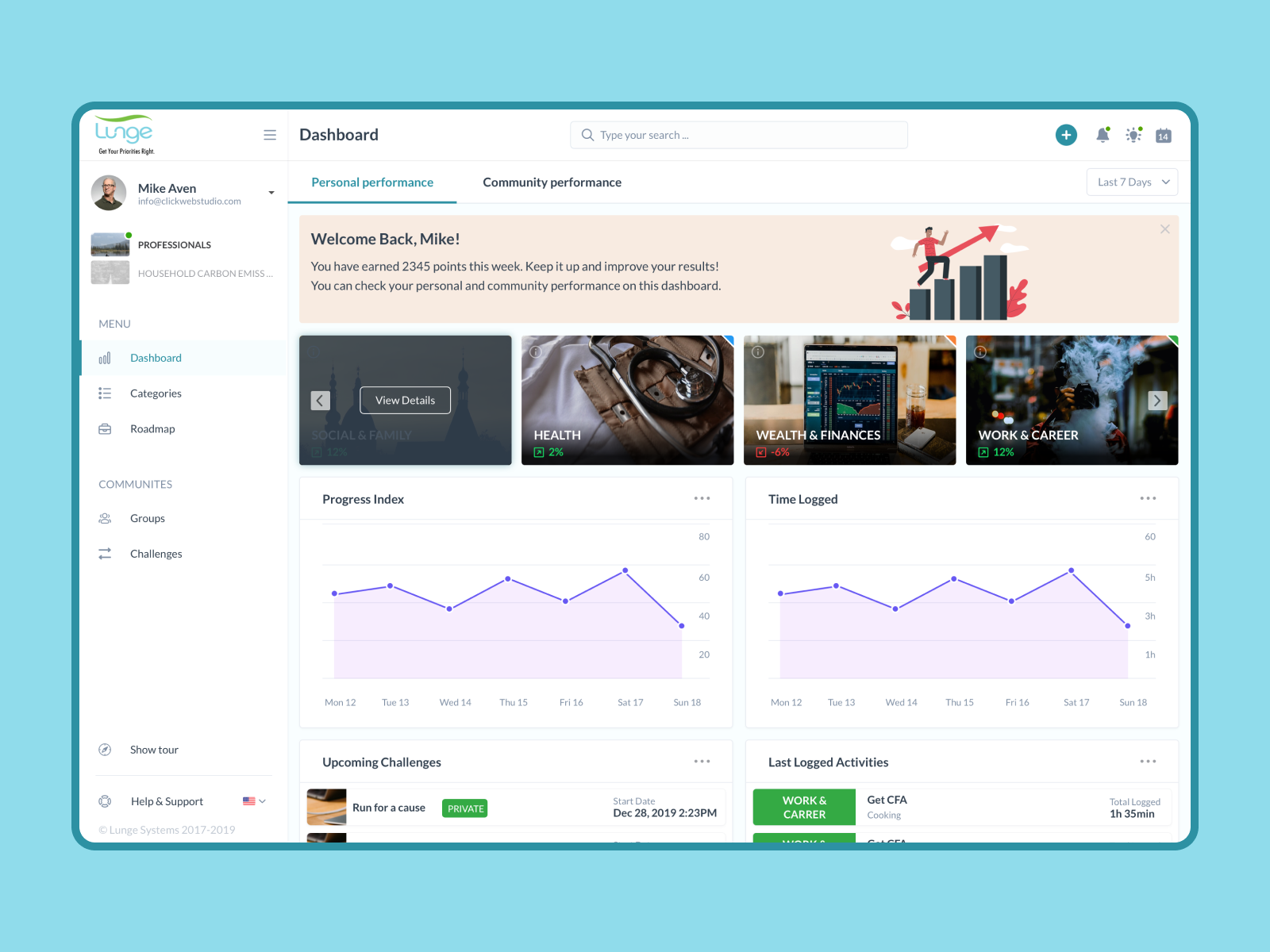Click info icon on Health card

click(536, 352)
